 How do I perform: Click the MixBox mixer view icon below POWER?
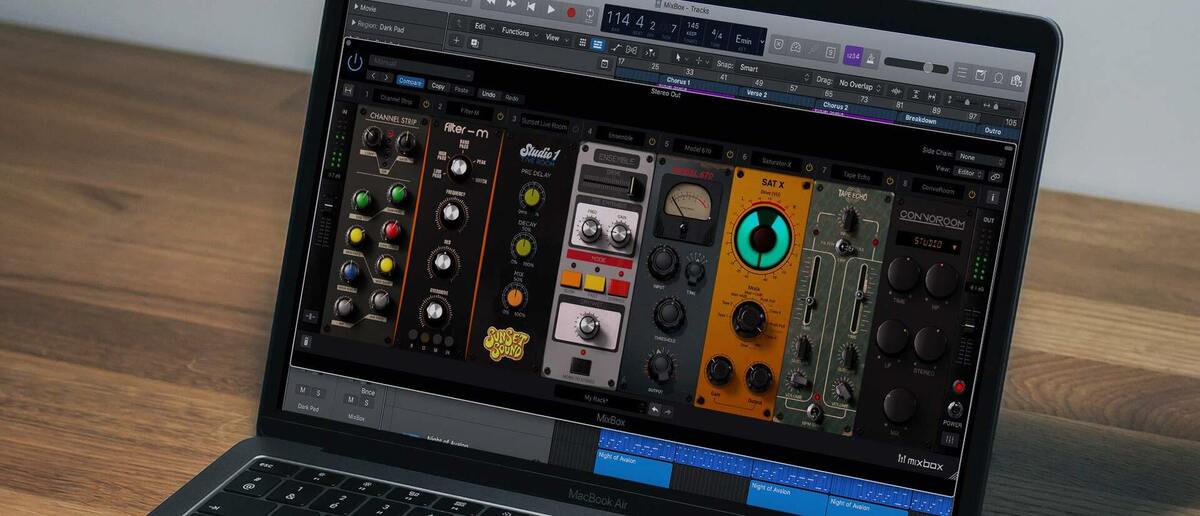[x=952, y=437]
